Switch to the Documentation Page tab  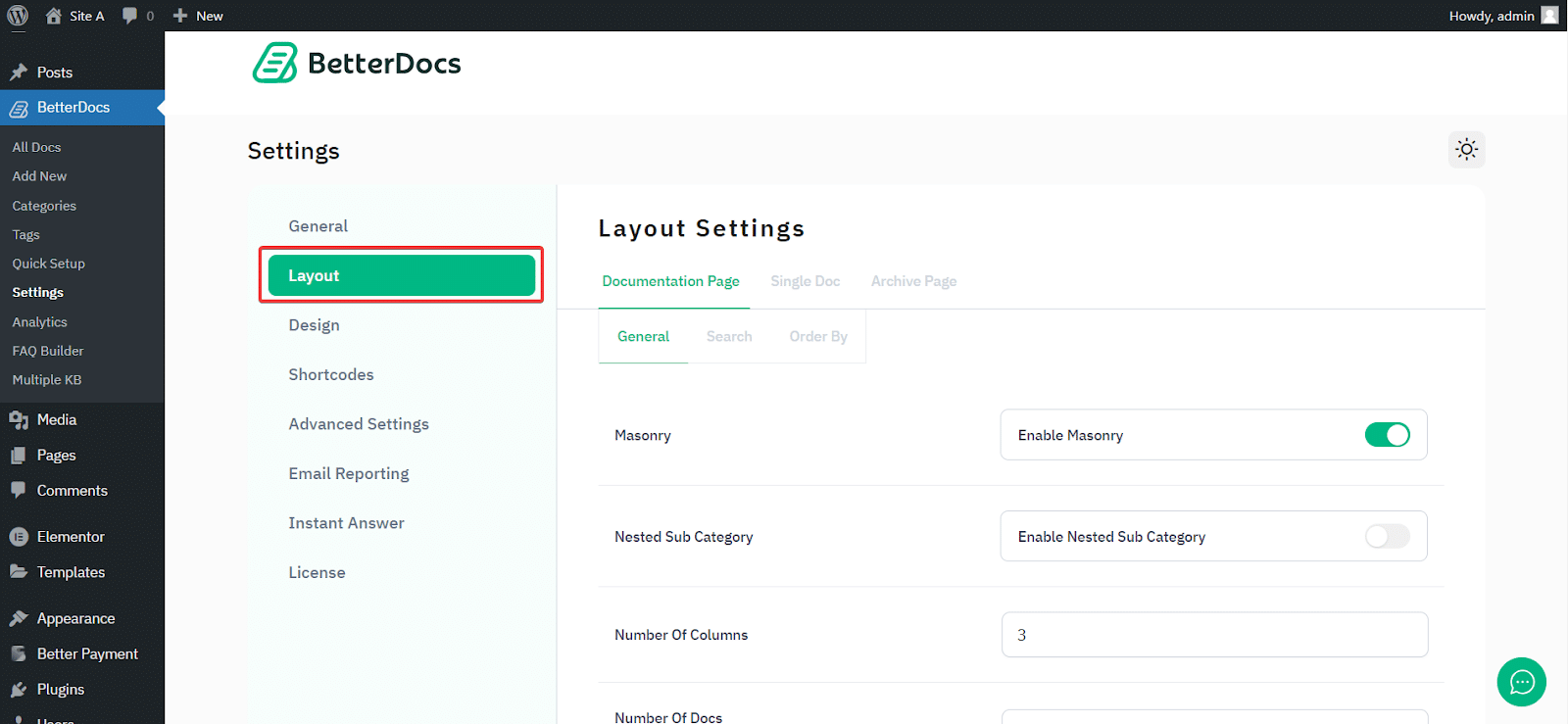(x=670, y=281)
